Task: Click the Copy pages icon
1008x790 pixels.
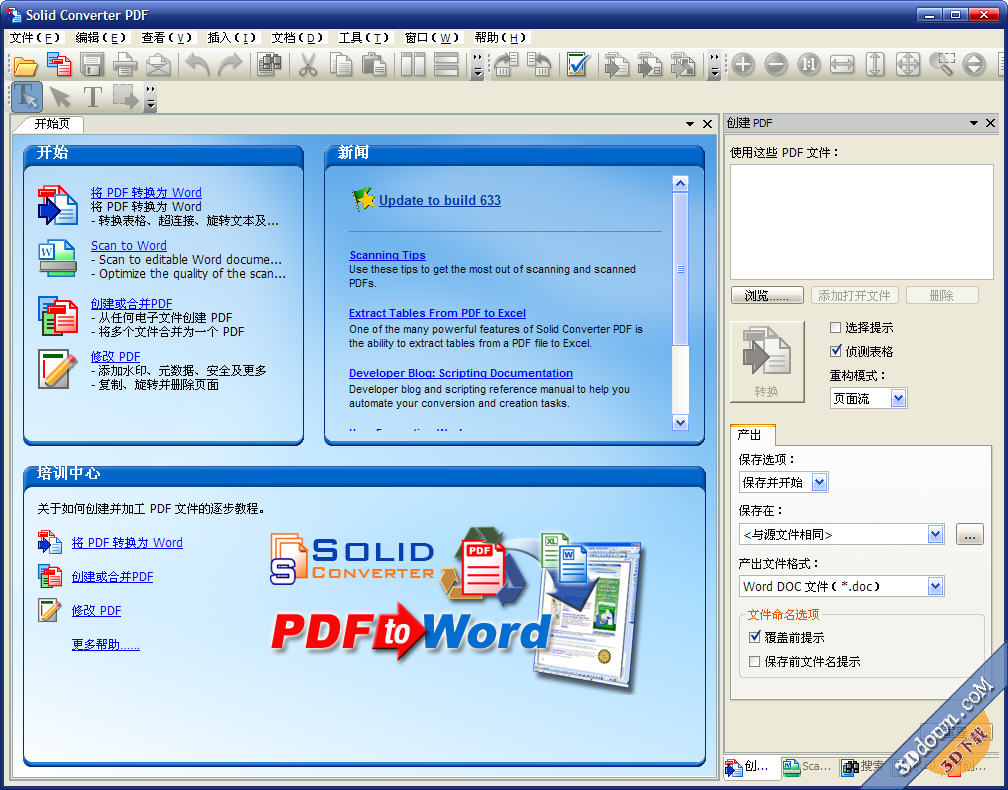Action: click(341, 65)
